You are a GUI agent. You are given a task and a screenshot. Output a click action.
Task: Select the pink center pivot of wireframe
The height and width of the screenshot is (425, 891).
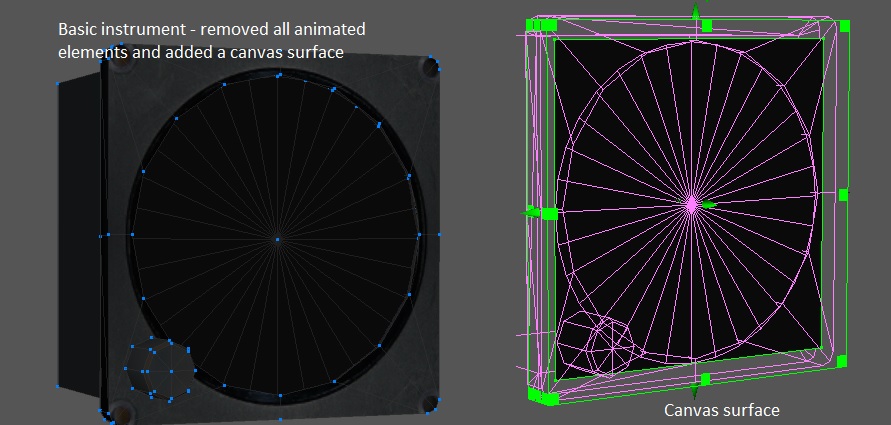[691, 204]
